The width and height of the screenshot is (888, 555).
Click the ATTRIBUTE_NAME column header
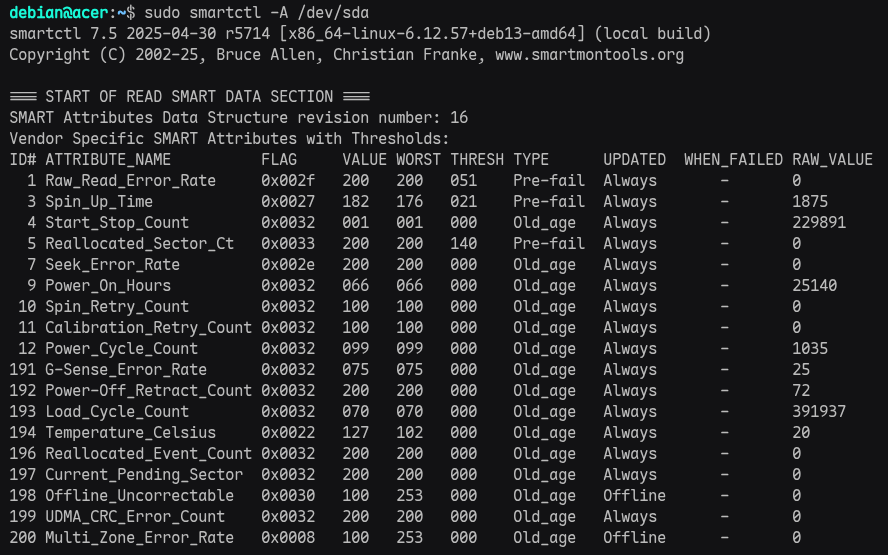[x=108, y=160]
